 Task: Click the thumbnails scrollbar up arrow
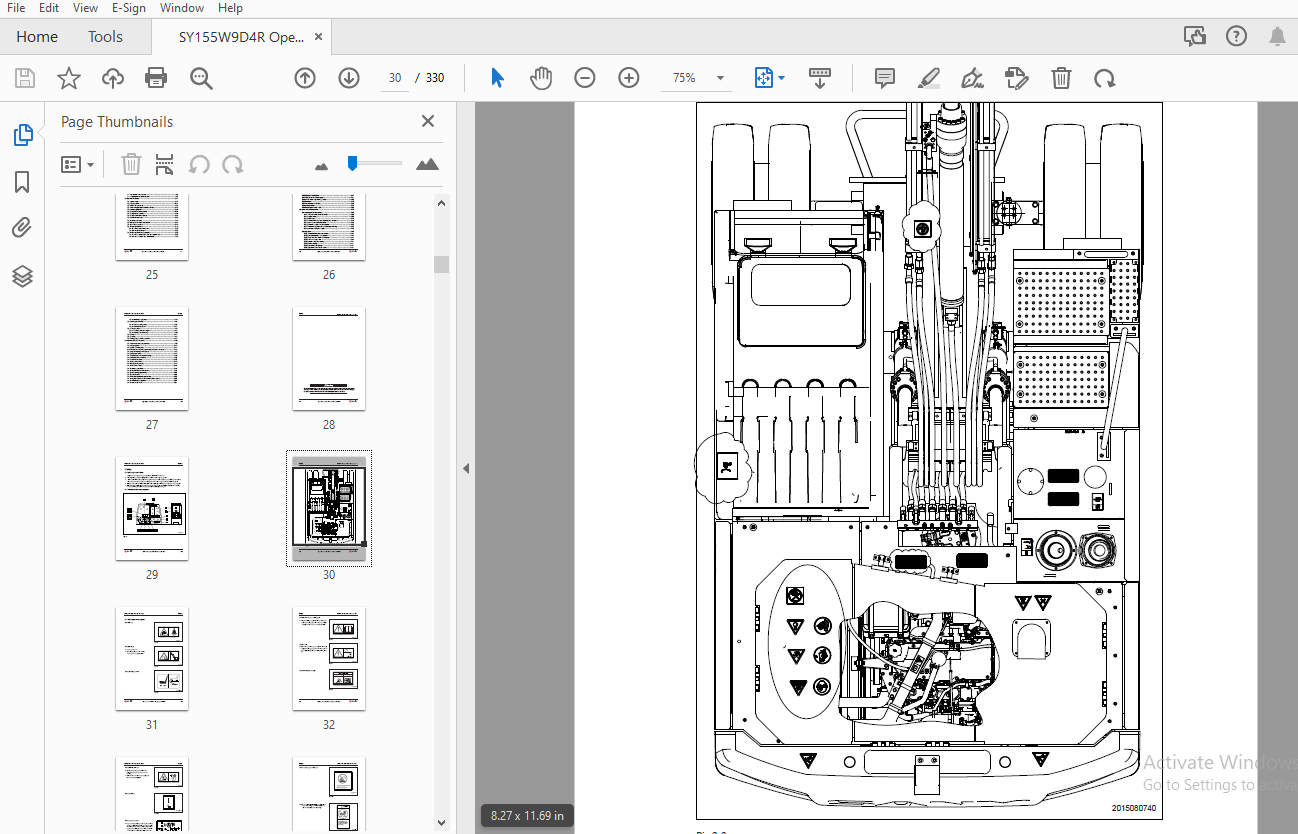441,203
